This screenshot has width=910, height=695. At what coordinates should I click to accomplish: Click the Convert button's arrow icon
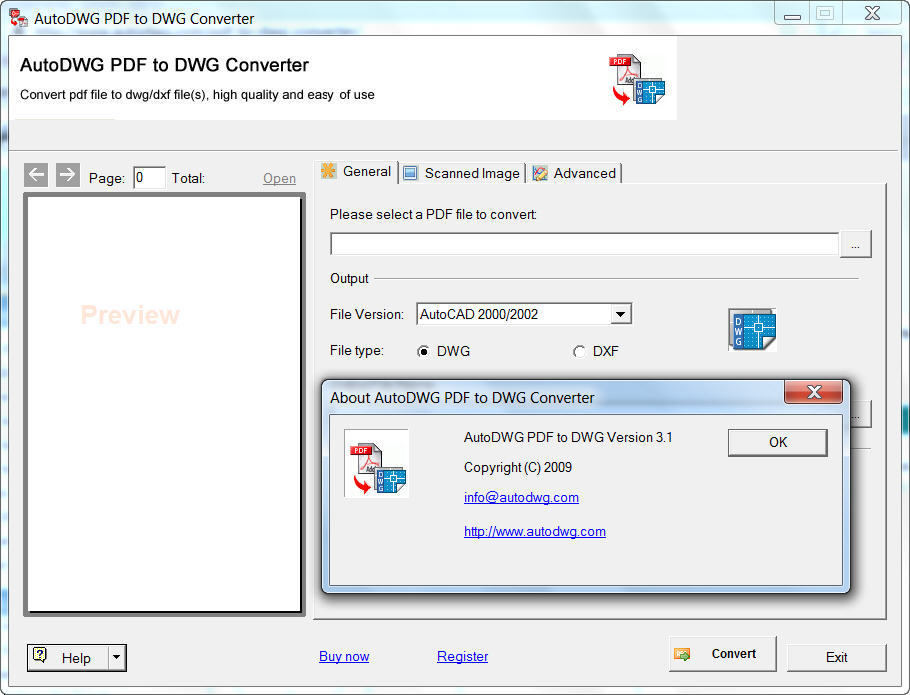(682, 654)
